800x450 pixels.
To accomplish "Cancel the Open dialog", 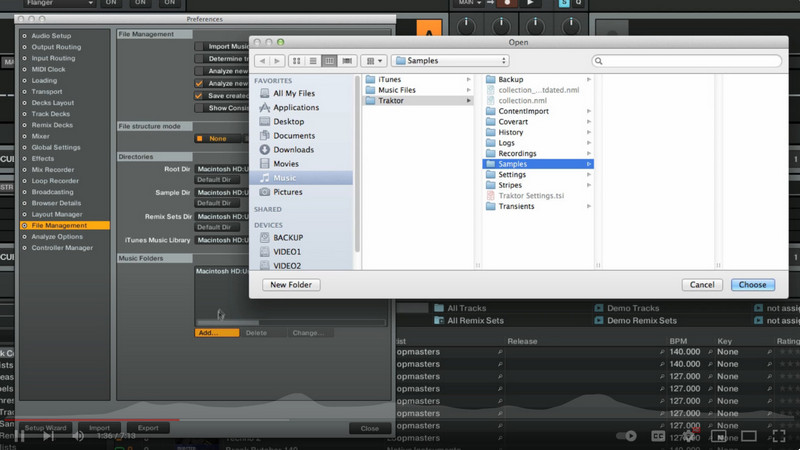I will tap(702, 285).
